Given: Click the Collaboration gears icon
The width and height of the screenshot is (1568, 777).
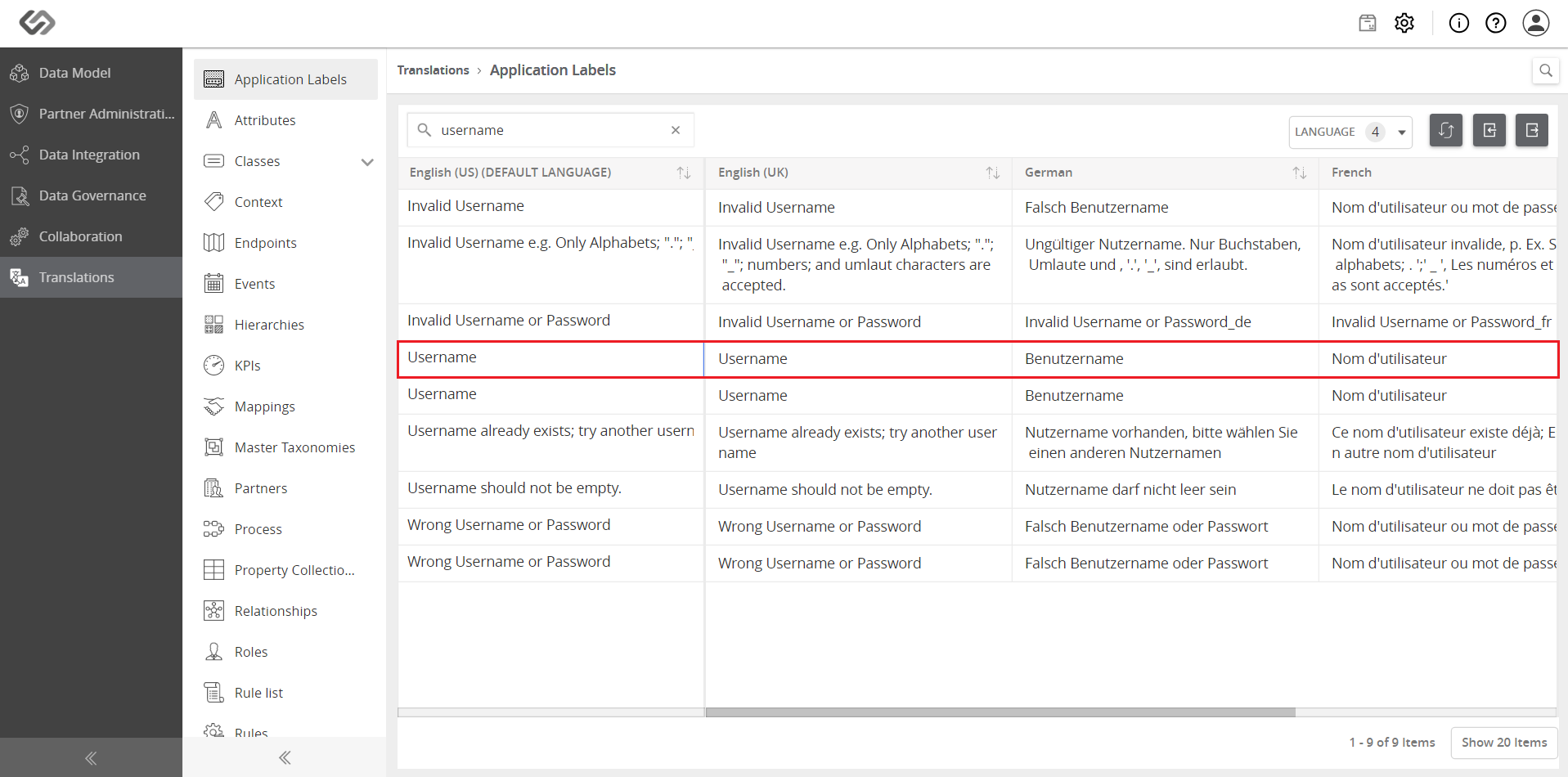Looking at the screenshot, I should [x=20, y=236].
